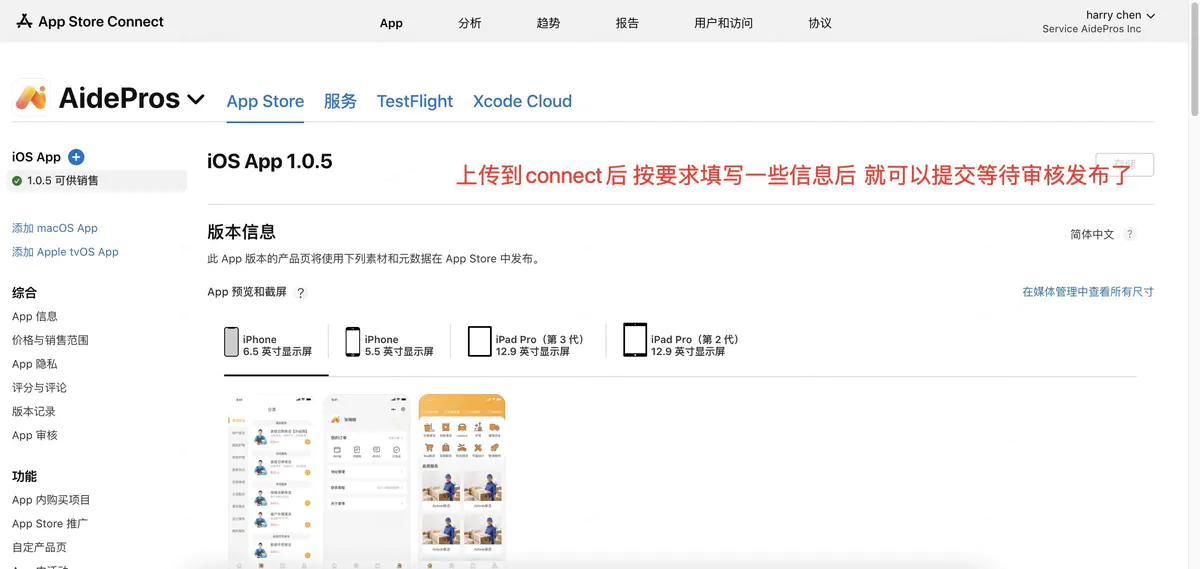The width and height of the screenshot is (1200, 569).
Task: Open App 信息 in sidebar
Action: [x=35, y=316]
